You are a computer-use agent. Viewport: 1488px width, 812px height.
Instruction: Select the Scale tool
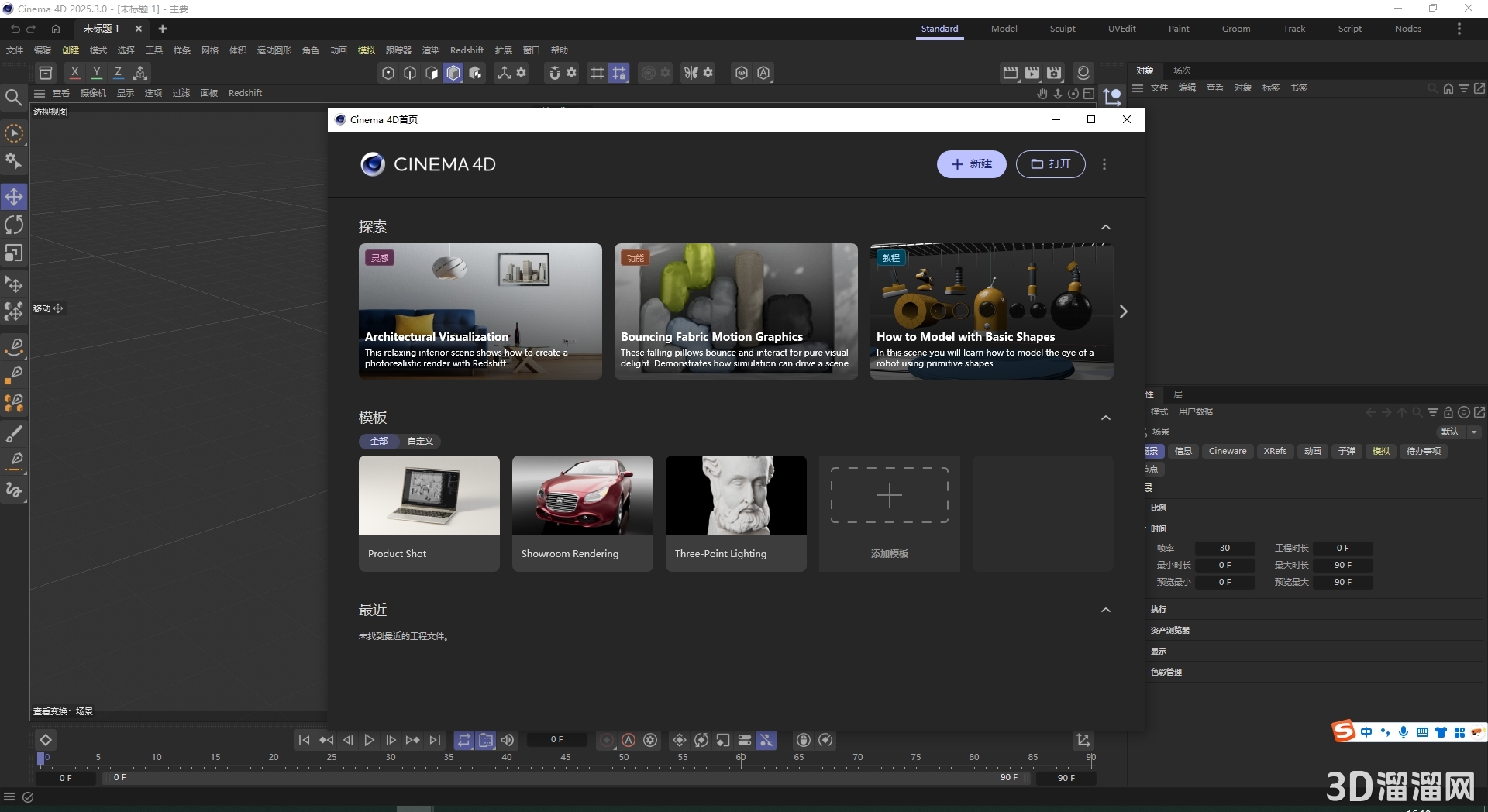(14, 253)
